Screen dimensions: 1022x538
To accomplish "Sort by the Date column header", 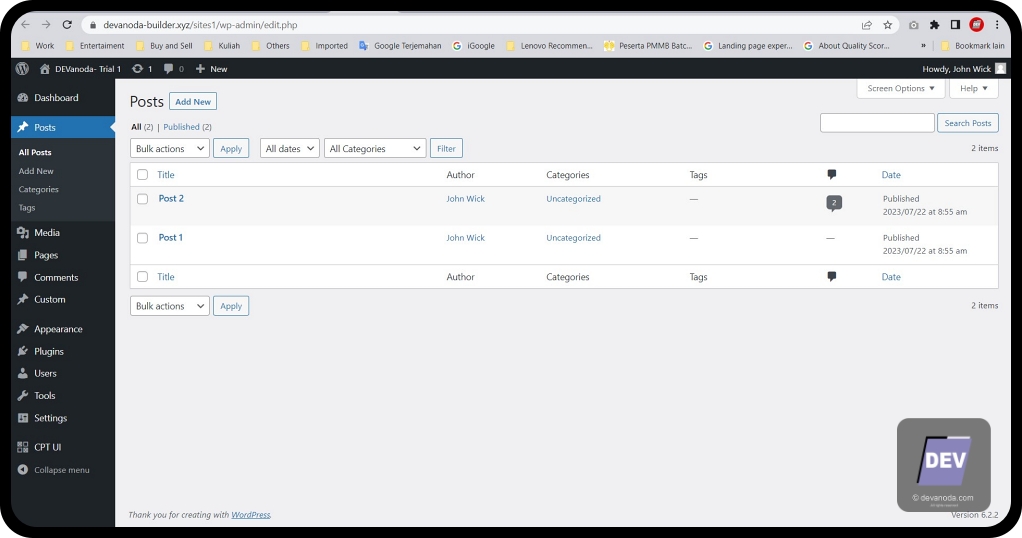I will (x=891, y=175).
